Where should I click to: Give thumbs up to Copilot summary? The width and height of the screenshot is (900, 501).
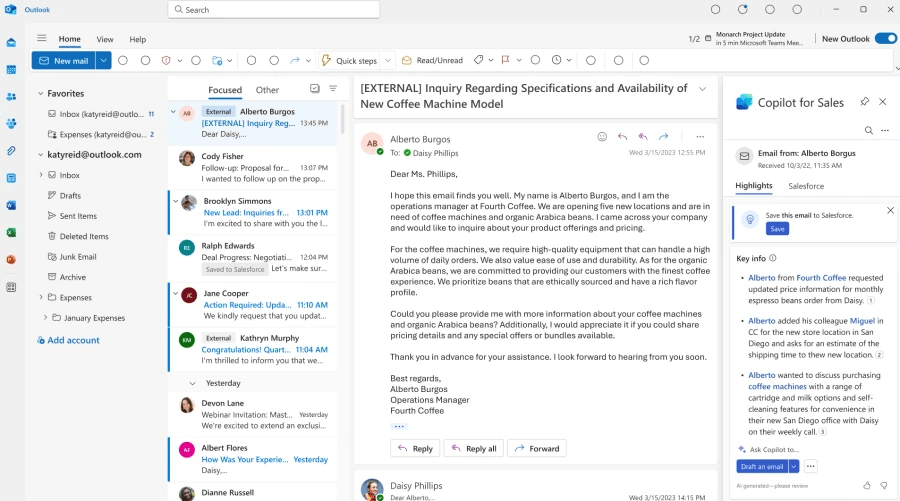coord(866,485)
